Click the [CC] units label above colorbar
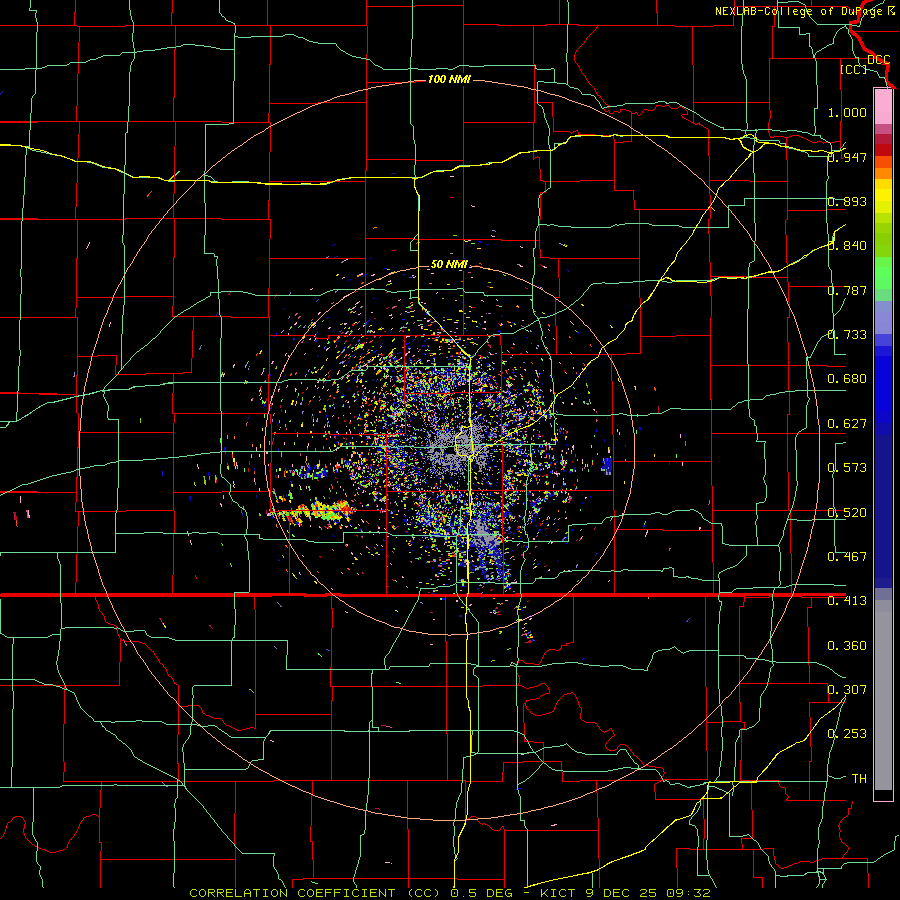Viewport: 900px width, 900px height. pyautogui.click(x=854, y=69)
